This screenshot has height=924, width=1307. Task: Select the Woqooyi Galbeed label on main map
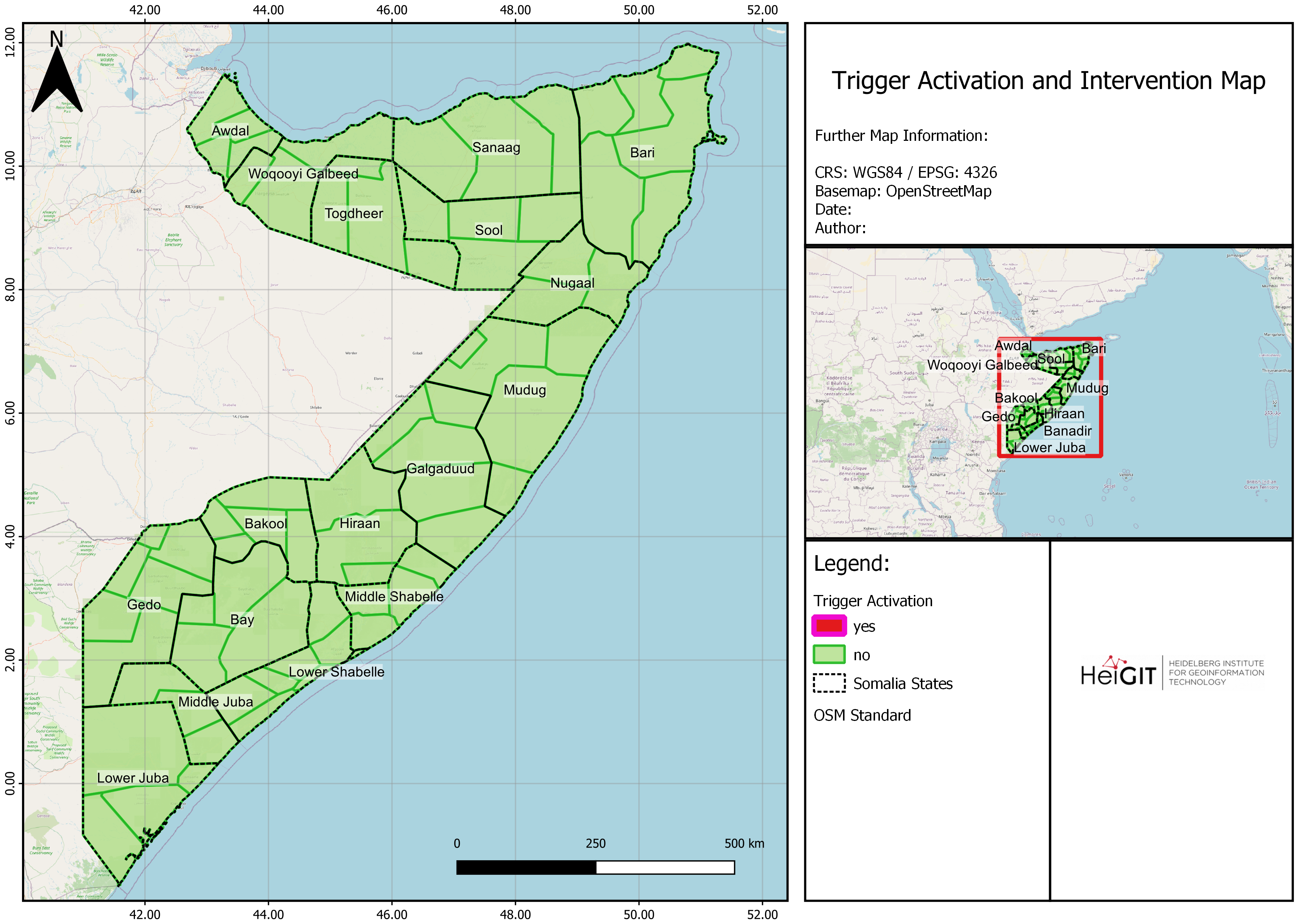point(303,174)
